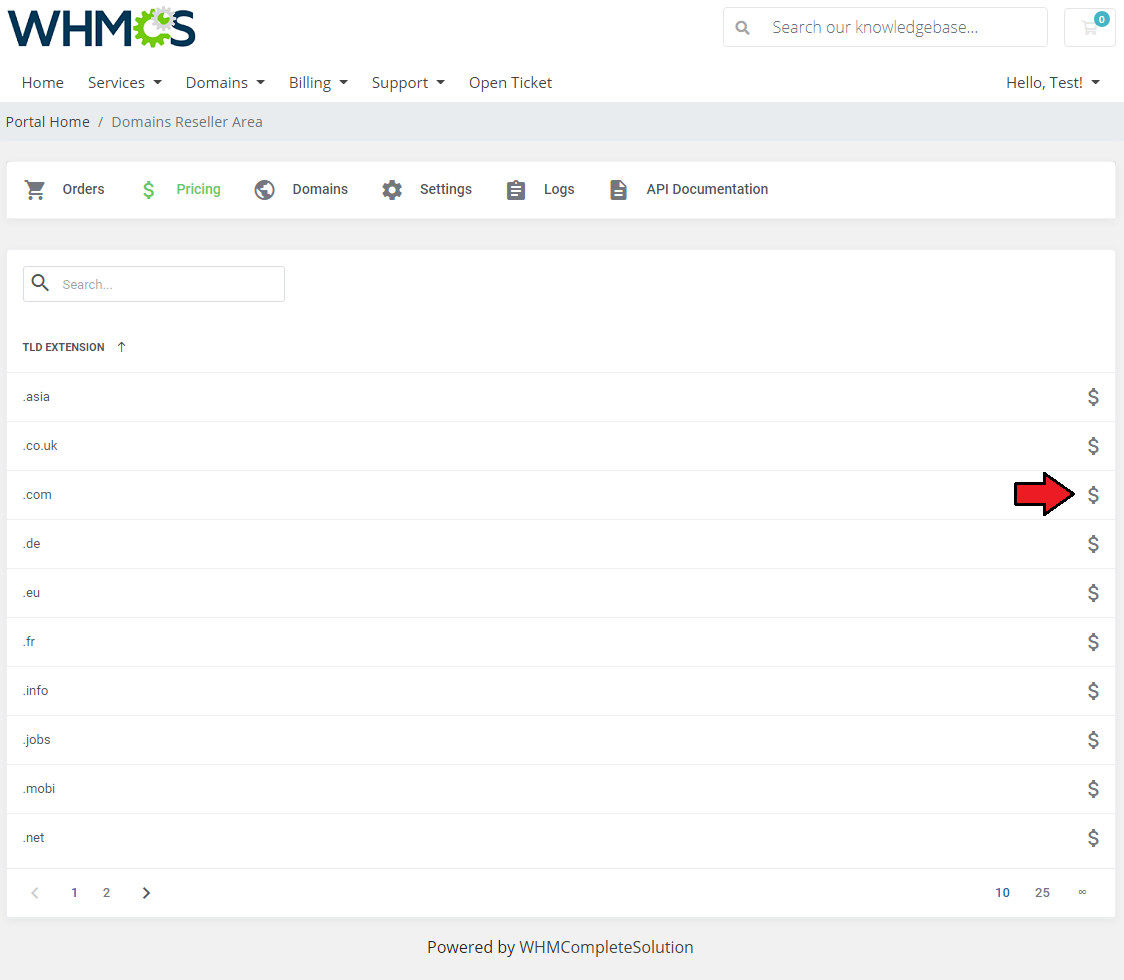Screen dimensions: 1124x980
Task: Open the Hello, Test! account menu
Action: pos(1052,82)
